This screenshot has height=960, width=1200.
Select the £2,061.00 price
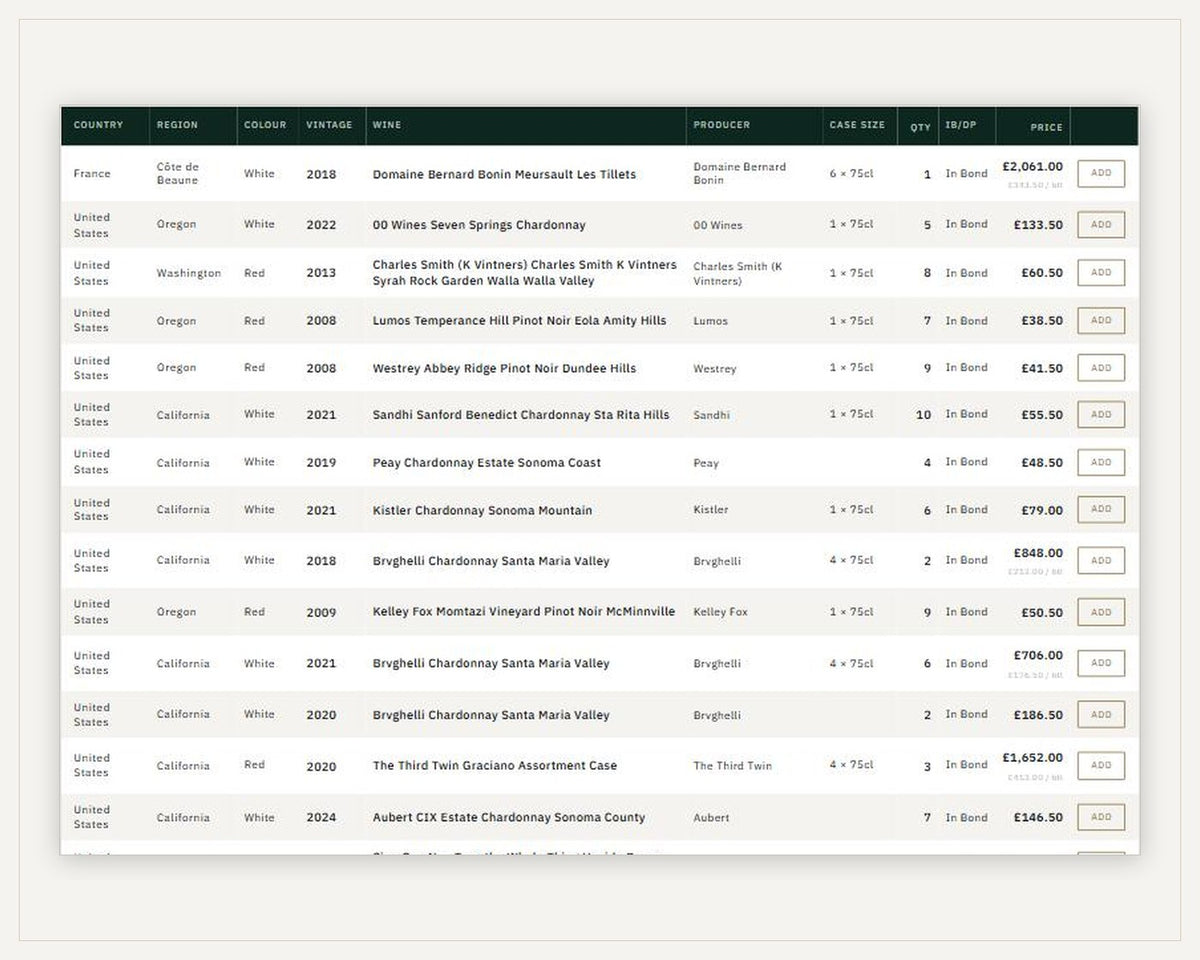click(x=1032, y=167)
